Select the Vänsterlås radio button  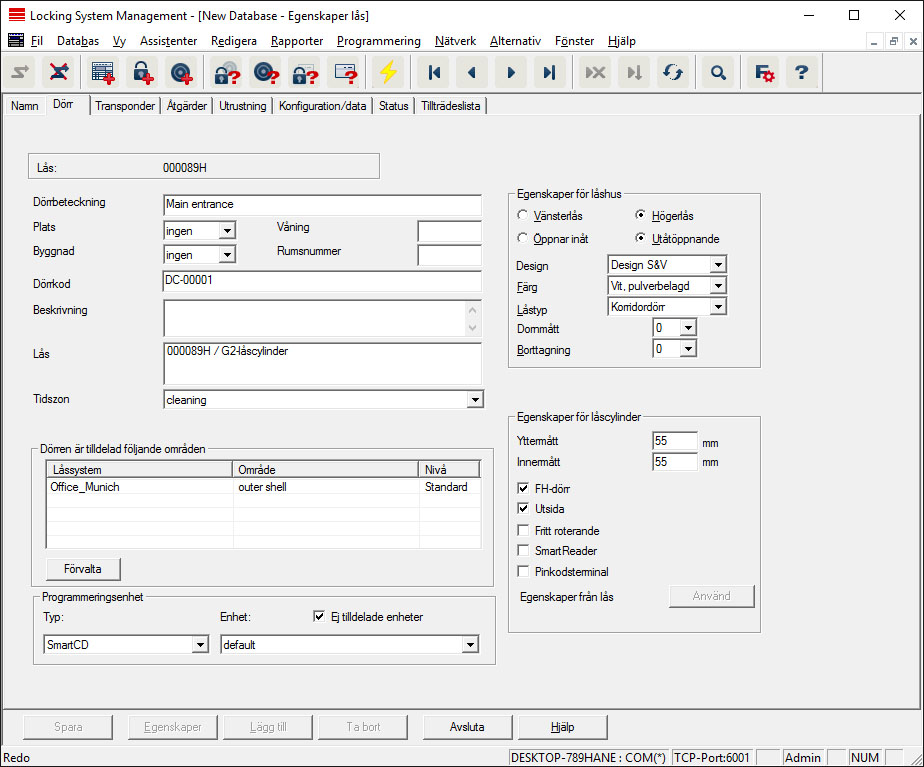[523, 215]
